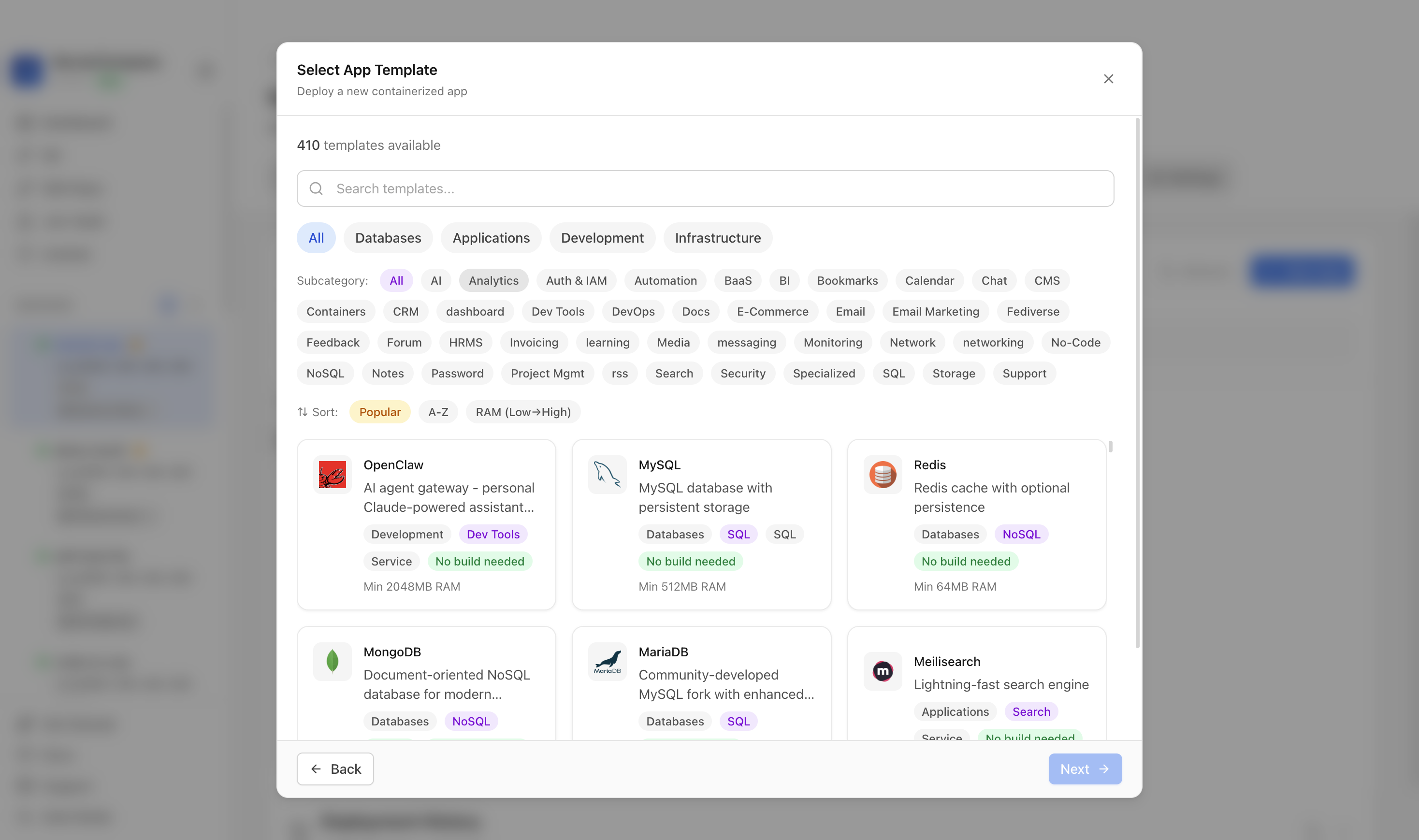Sort templates A-Z

438,412
